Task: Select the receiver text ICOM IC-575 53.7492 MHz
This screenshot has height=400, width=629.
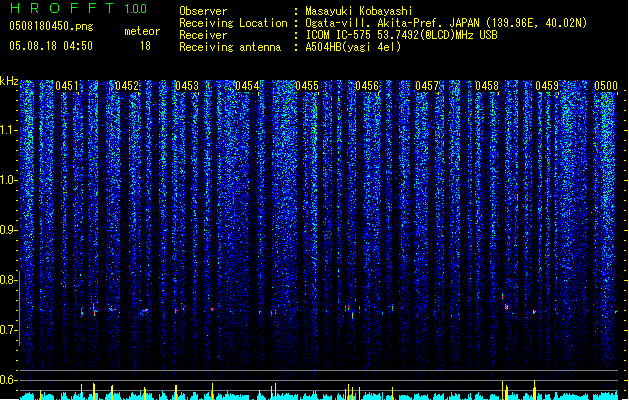Action: coord(401,35)
